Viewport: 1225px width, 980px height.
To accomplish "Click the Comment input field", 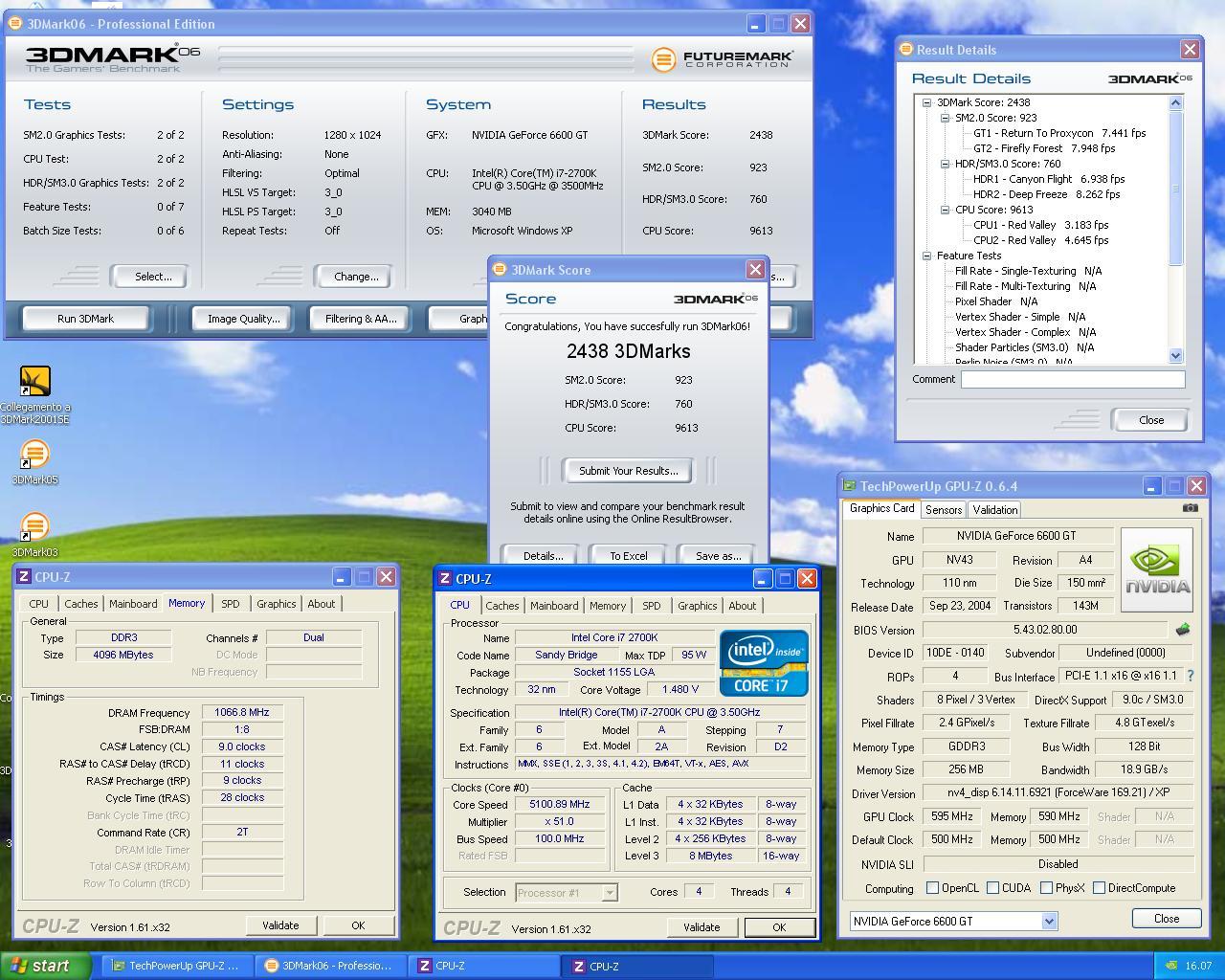I will tap(1073, 379).
